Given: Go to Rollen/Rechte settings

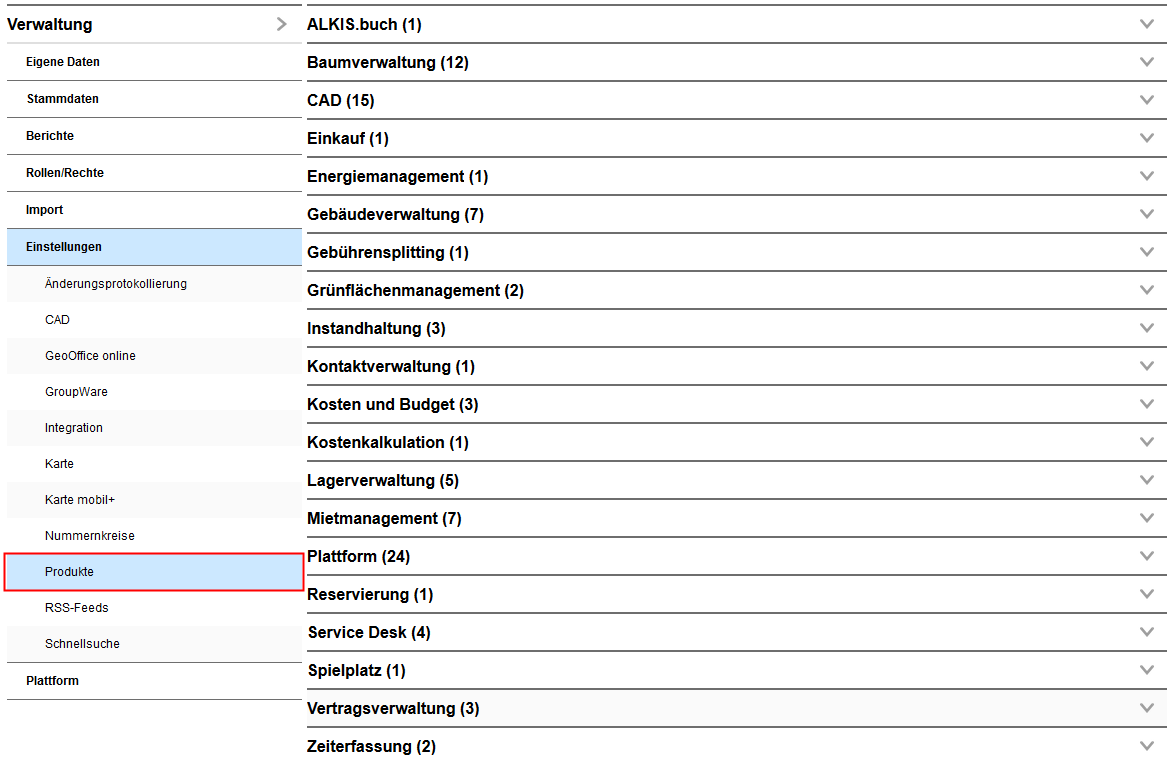Looking at the screenshot, I should pos(65,173).
